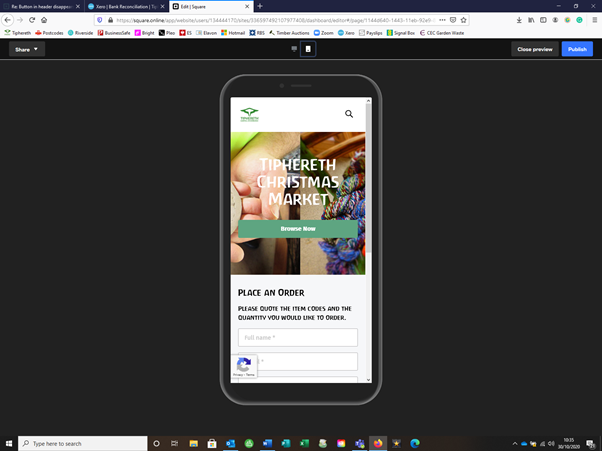Click the green Browse Now button
This screenshot has width=602, height=451.
click(x=298, y=229)
